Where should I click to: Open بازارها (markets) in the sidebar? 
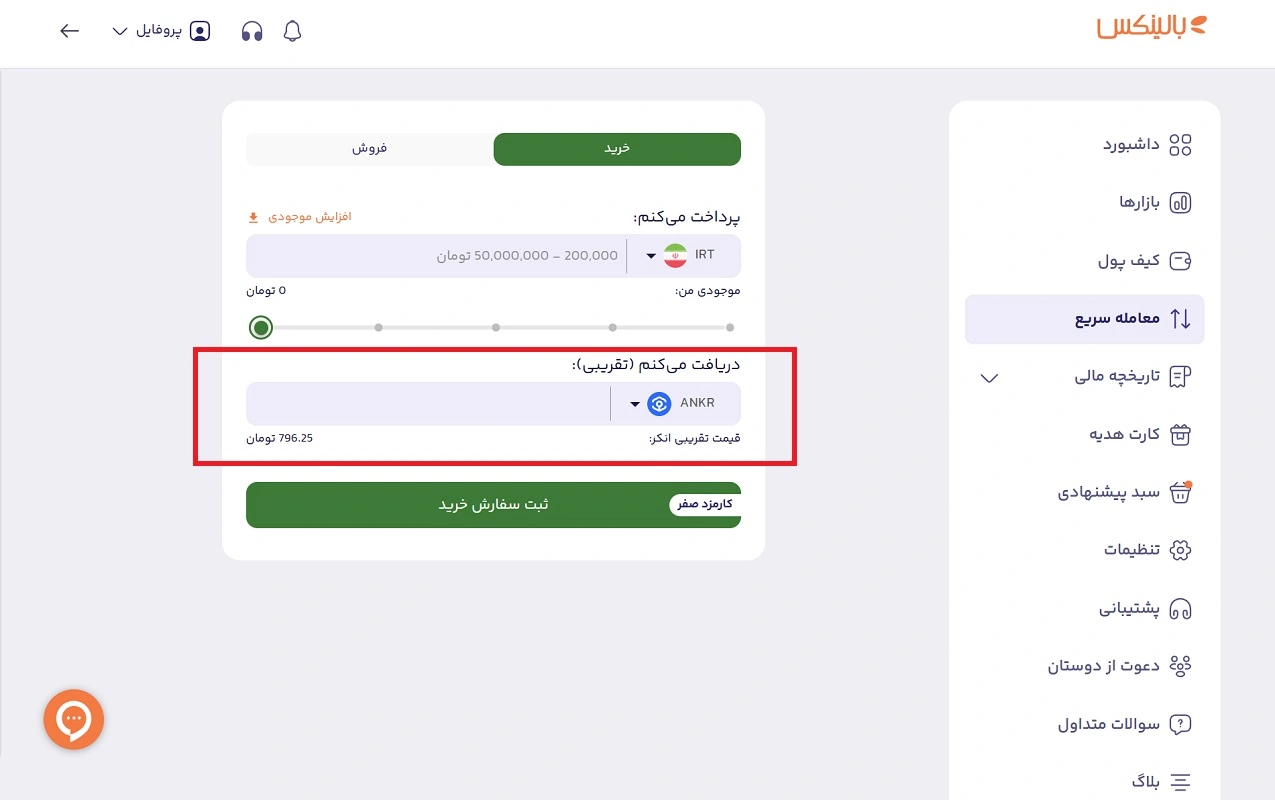tap(1135, 202)
